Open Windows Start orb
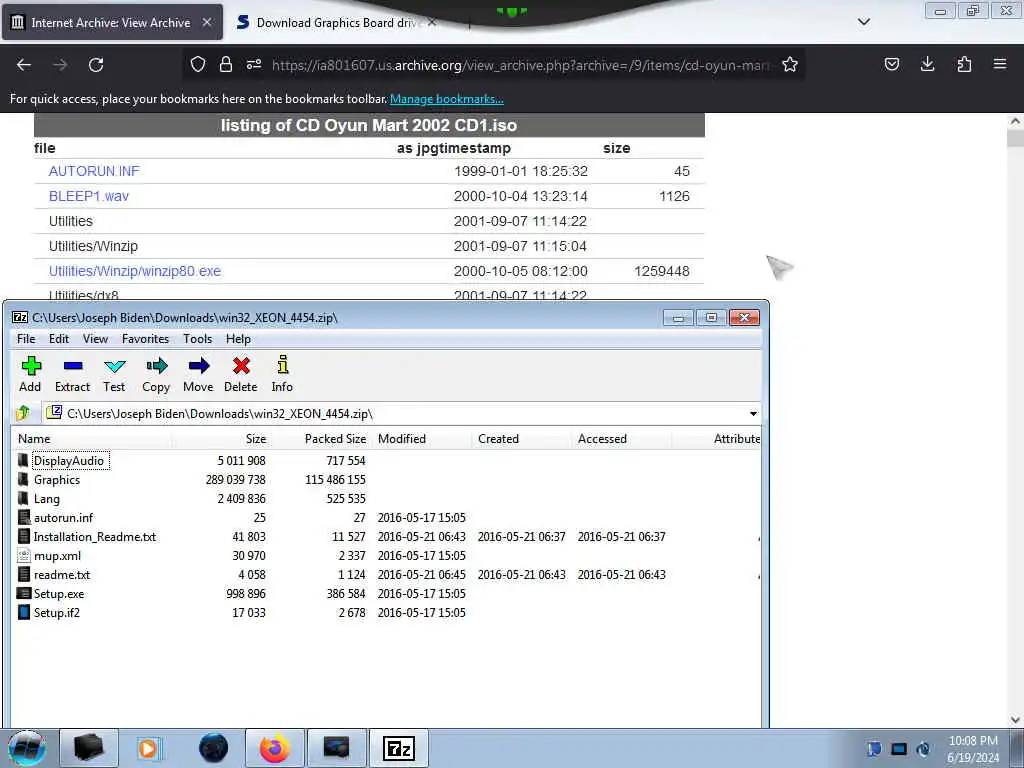The height and width of the screenshot is (768, 1024). pos(27,748)
